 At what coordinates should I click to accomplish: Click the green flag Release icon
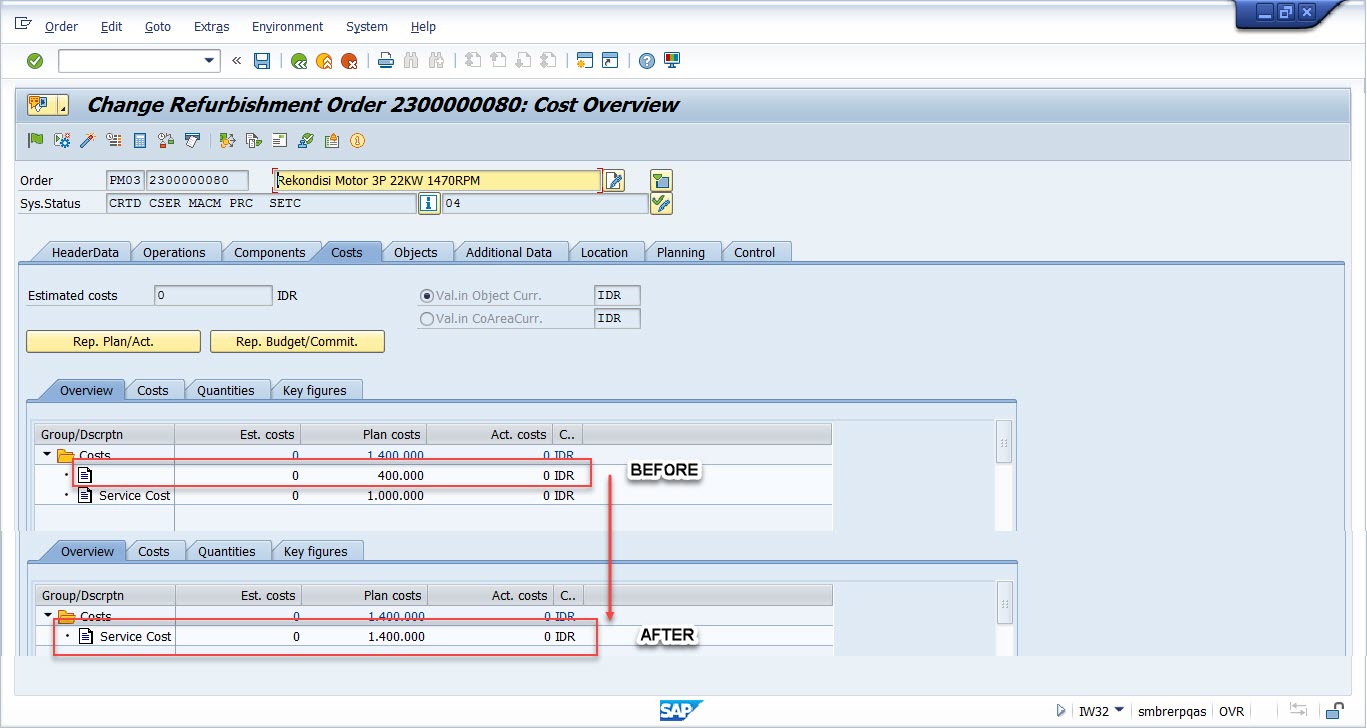click(36, 140)
